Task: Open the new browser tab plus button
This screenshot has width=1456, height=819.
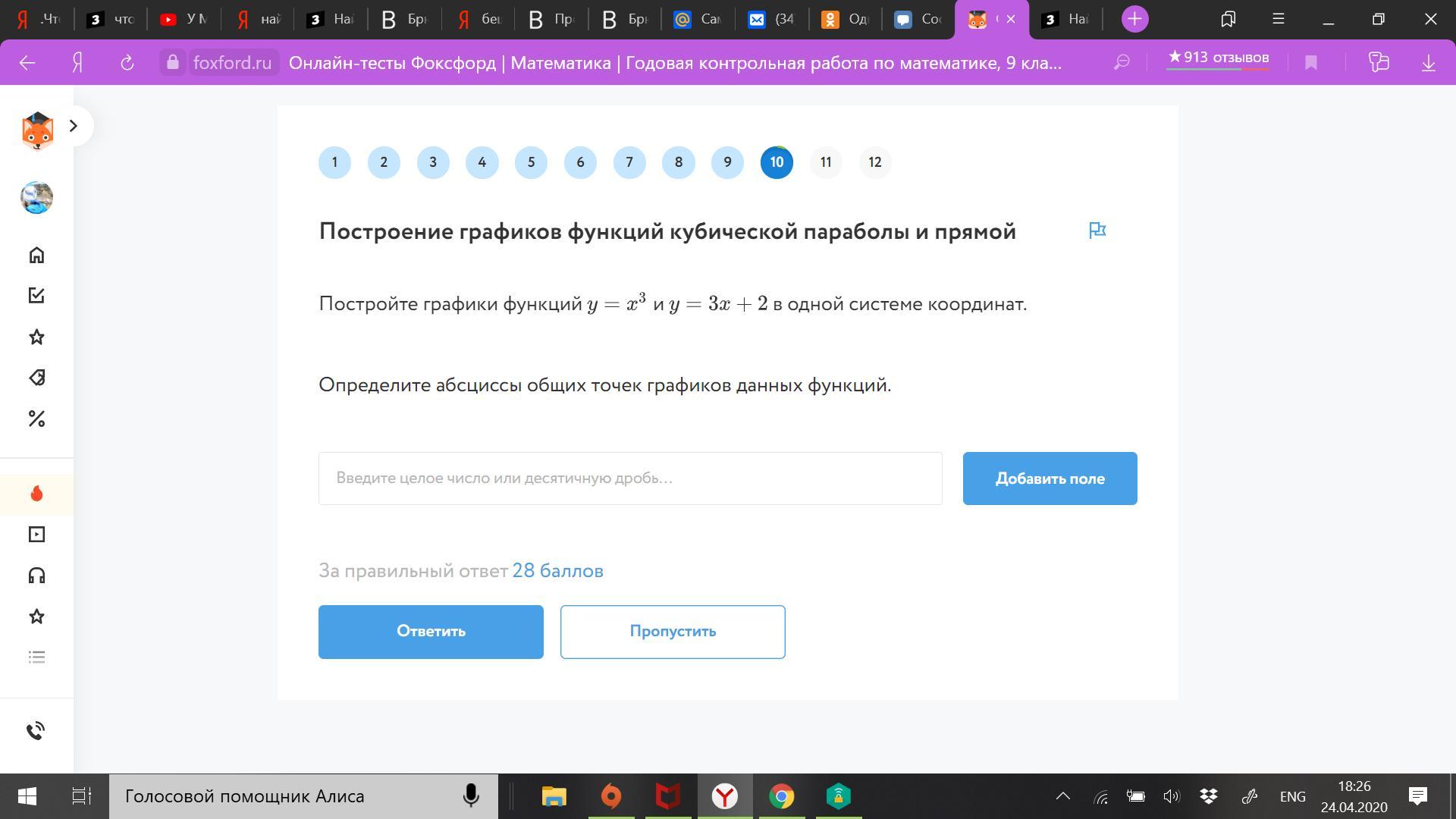Action: point(1134,20)
